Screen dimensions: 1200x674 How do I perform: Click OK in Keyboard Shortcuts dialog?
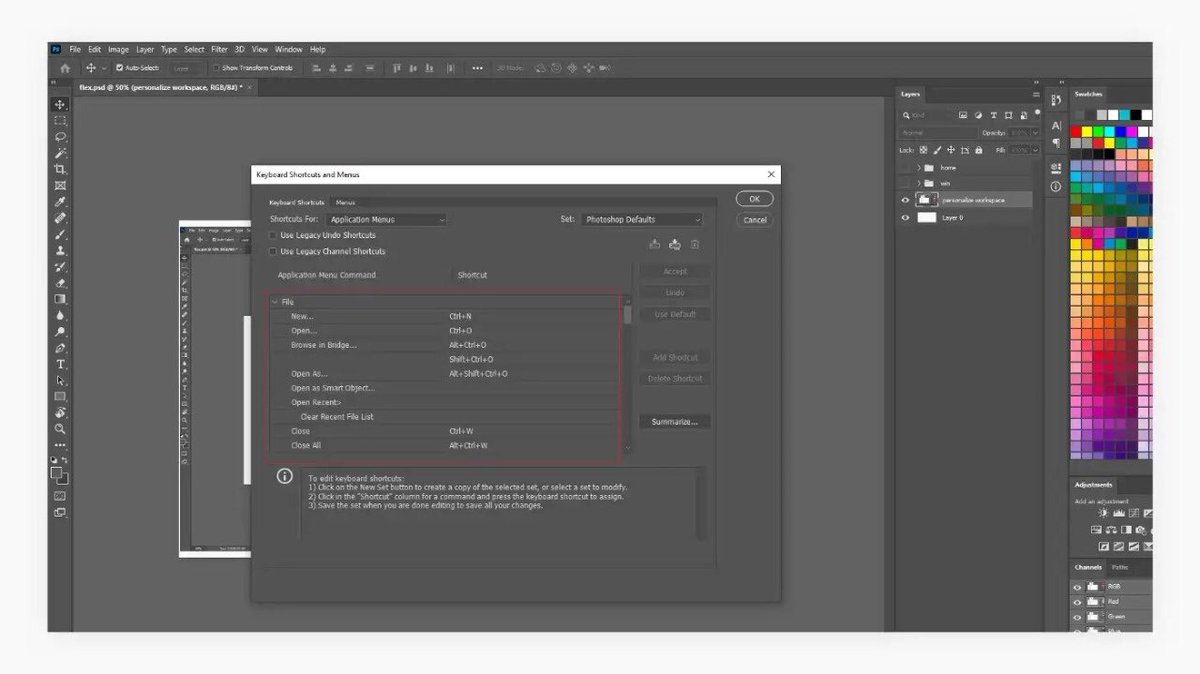pyautogui.click(x=755, y=199)
